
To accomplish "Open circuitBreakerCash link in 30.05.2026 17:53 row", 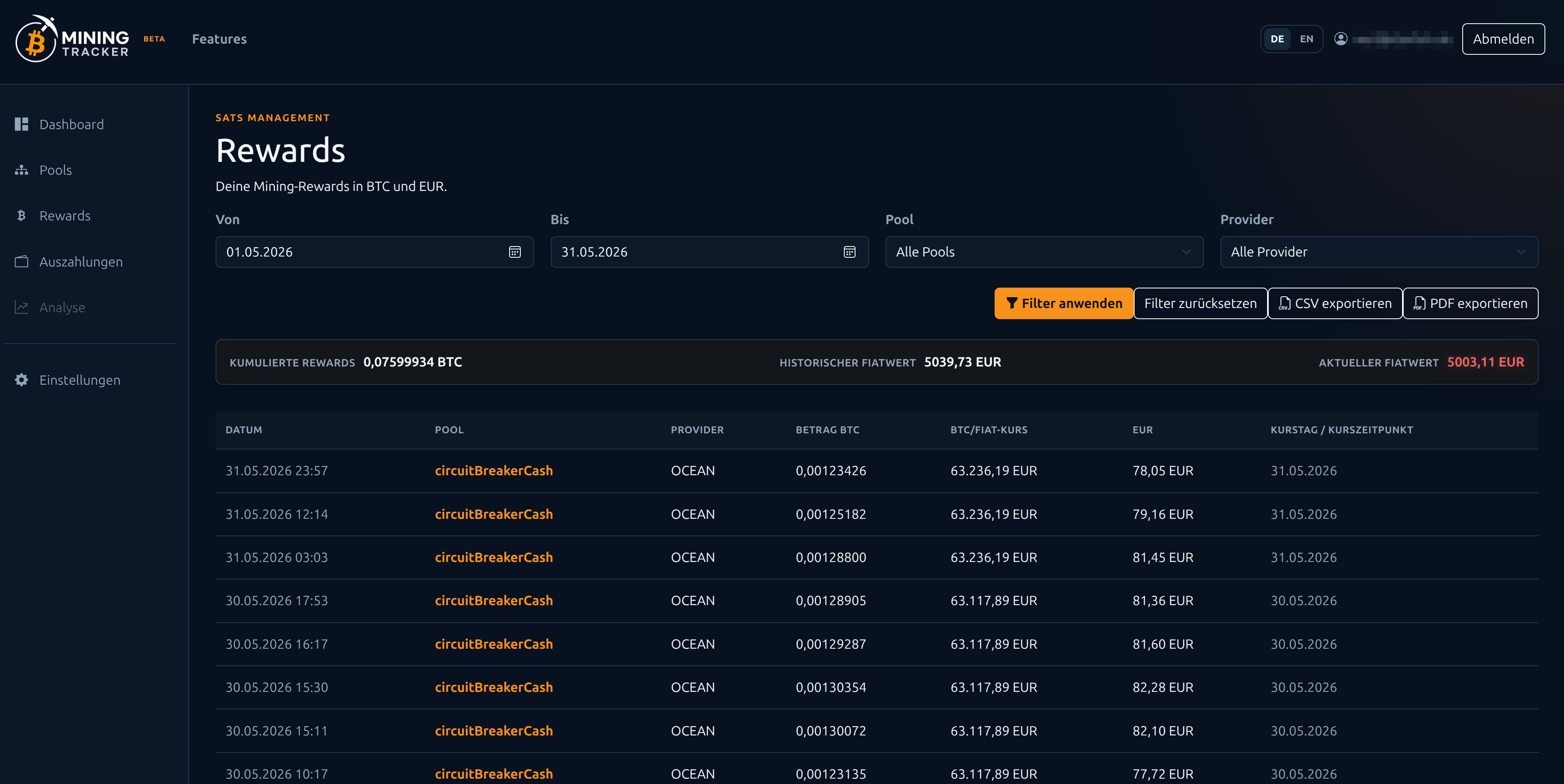I will pos(494,601).
